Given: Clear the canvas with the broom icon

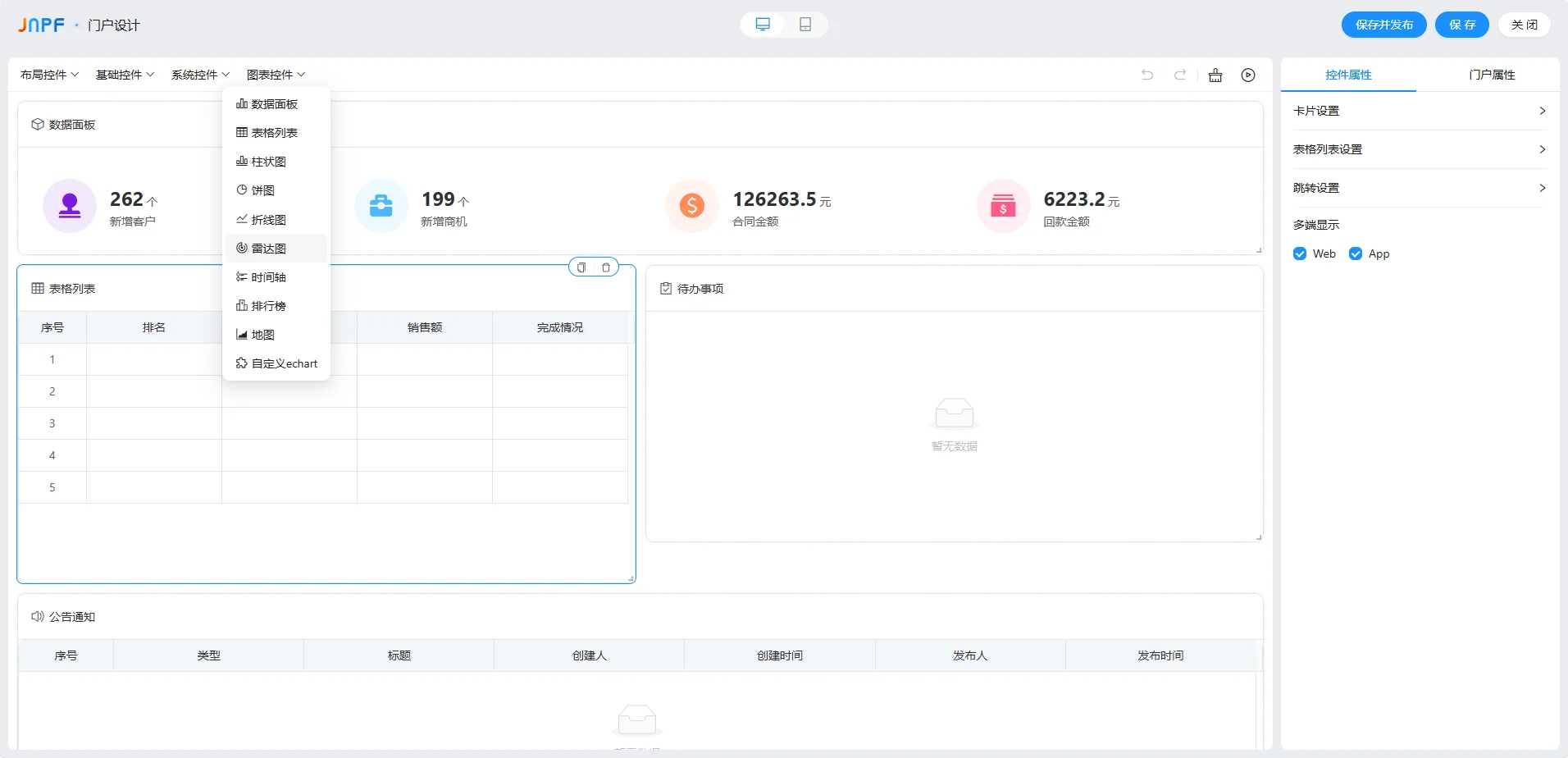Looking at the screenshot, I should [x=1215, y=75].
